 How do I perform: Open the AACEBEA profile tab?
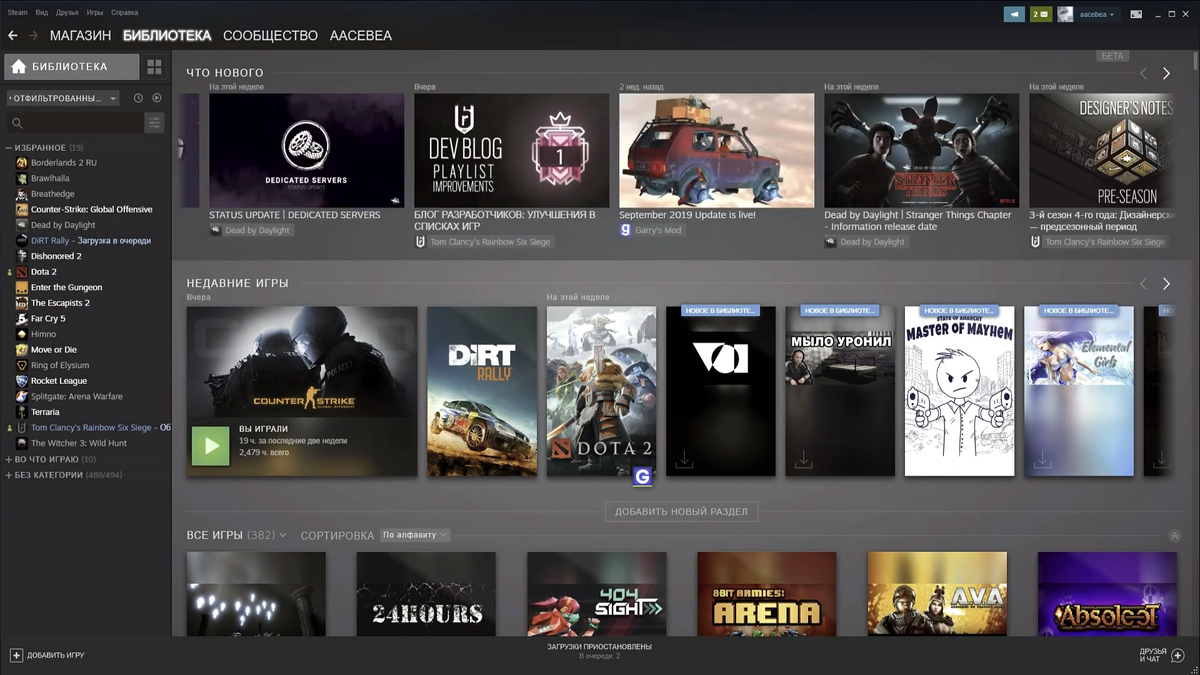click(x=360, y=36)
